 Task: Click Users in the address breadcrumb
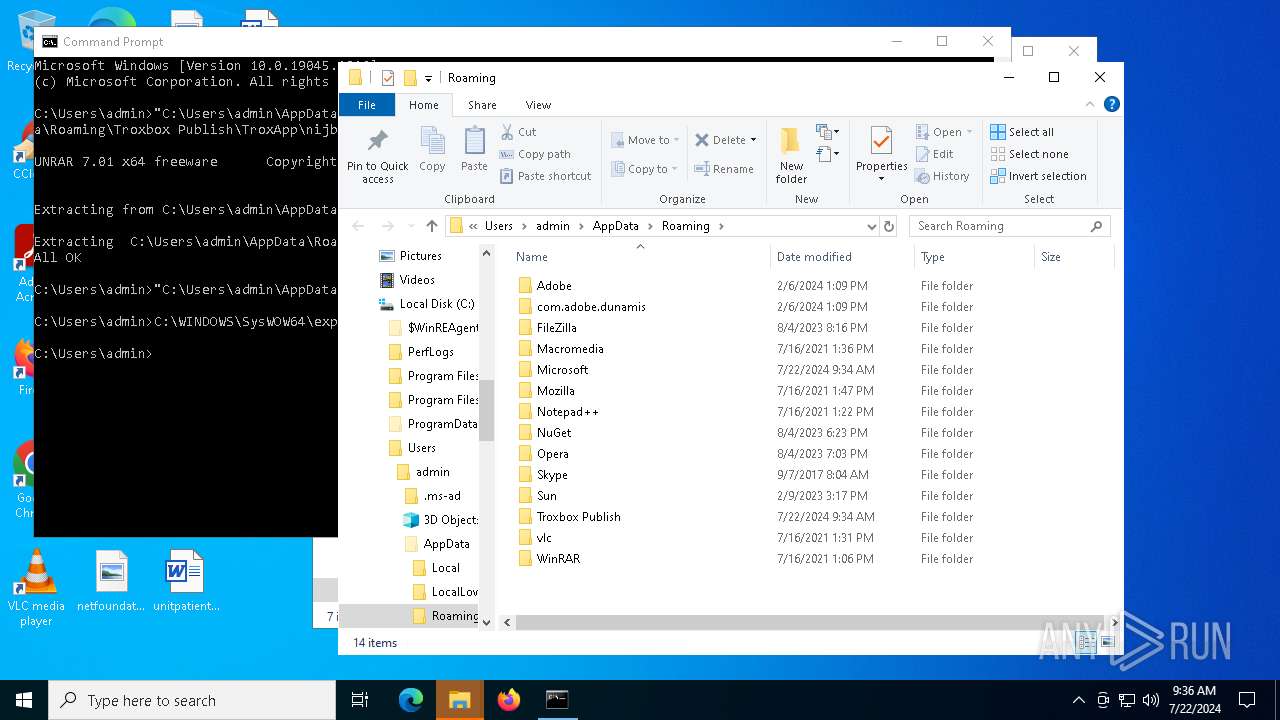tap(499, 226)
